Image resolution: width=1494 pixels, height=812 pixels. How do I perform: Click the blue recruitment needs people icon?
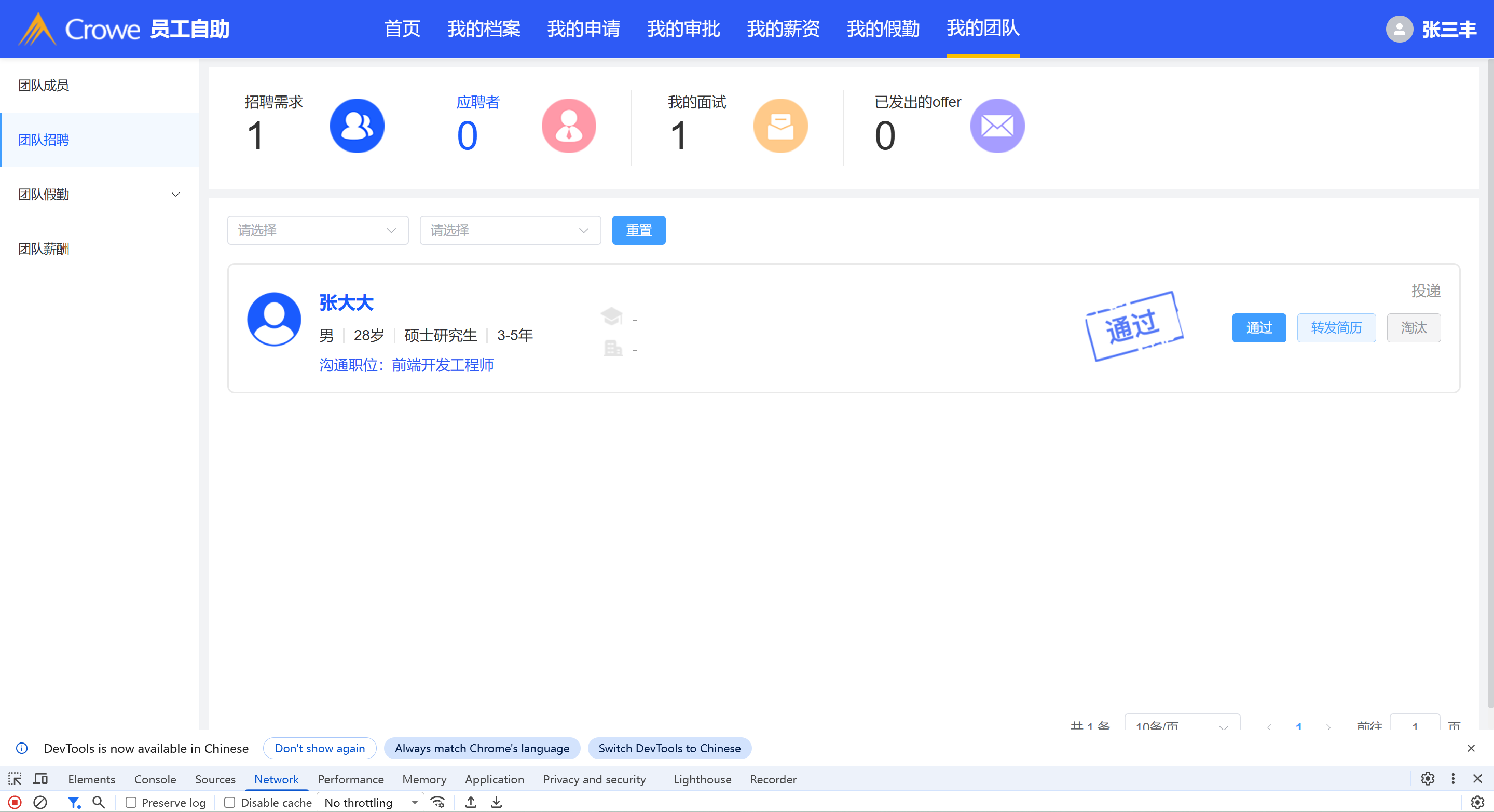tap(357, 126)
